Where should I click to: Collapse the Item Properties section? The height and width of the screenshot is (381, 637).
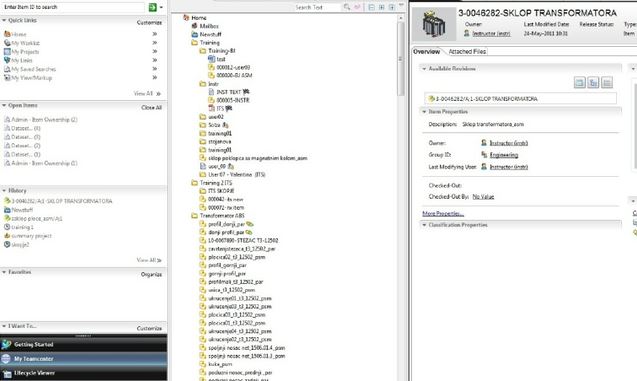(x=424, y=112)
